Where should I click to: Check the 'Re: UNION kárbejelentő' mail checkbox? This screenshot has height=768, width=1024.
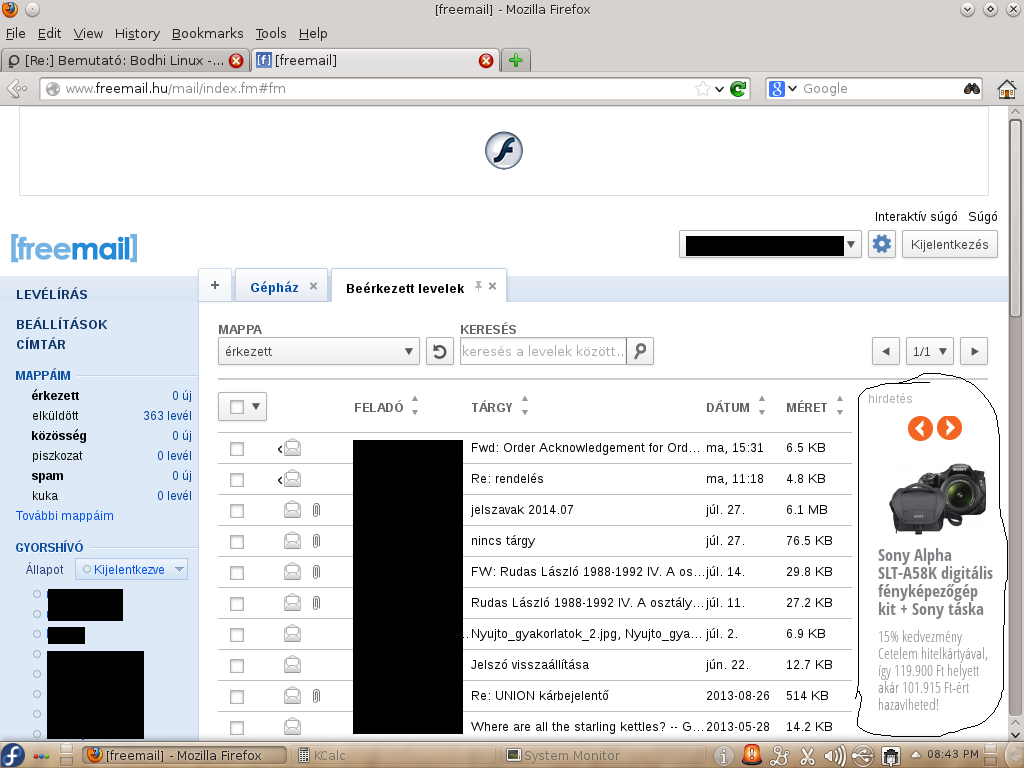237,697
